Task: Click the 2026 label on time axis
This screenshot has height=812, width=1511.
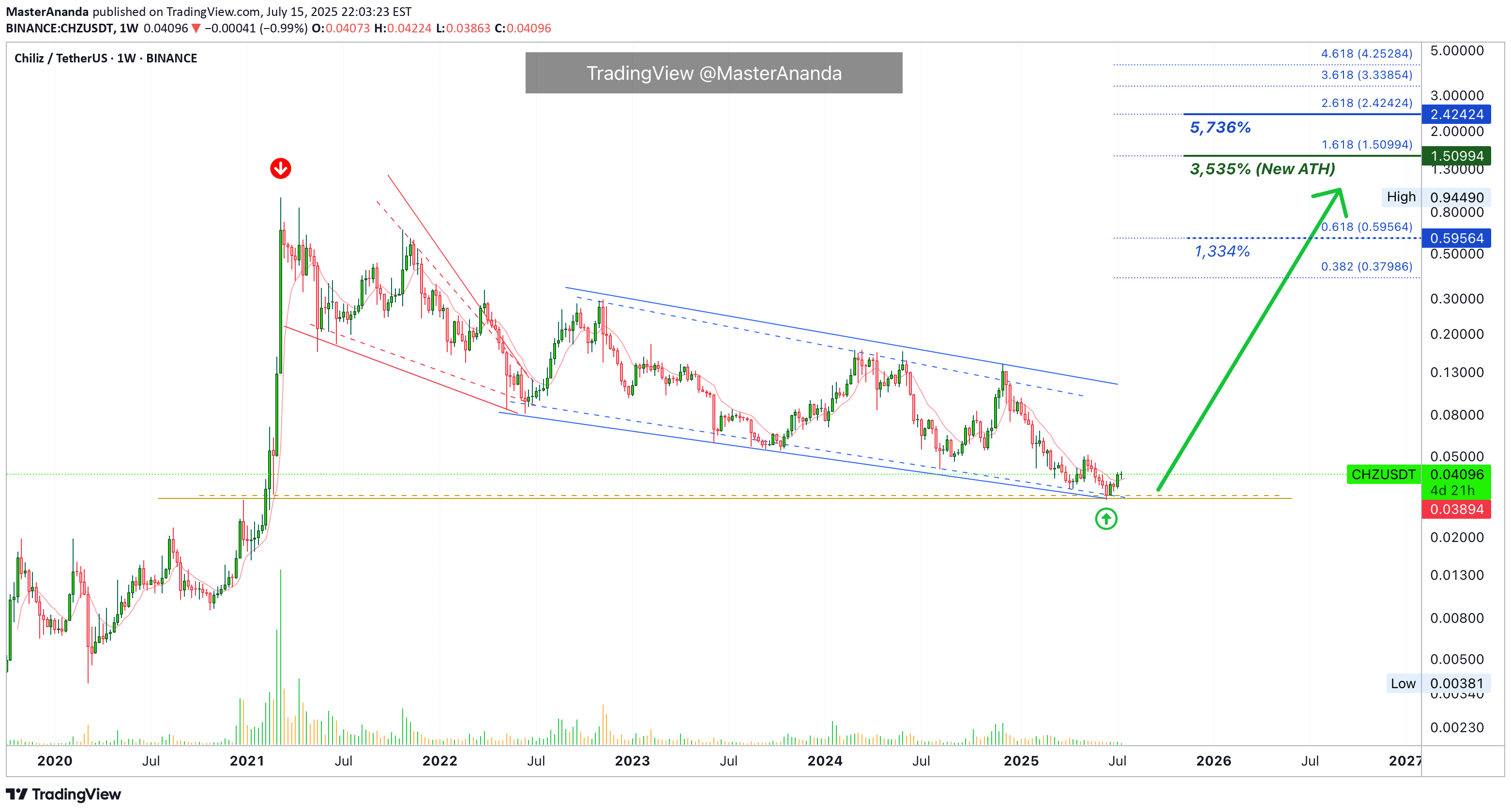Action: coord(1214,760)
